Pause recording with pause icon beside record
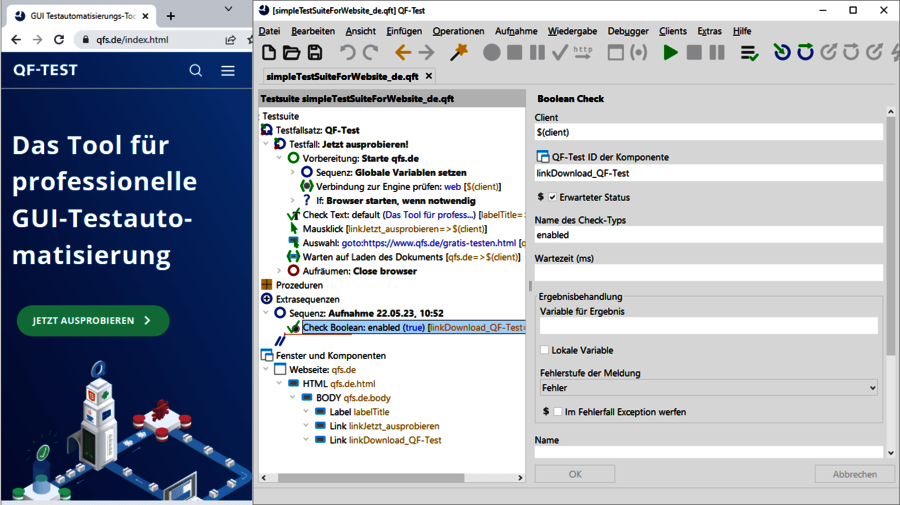The width and height of the screenshot is (900, 505). 537,53
